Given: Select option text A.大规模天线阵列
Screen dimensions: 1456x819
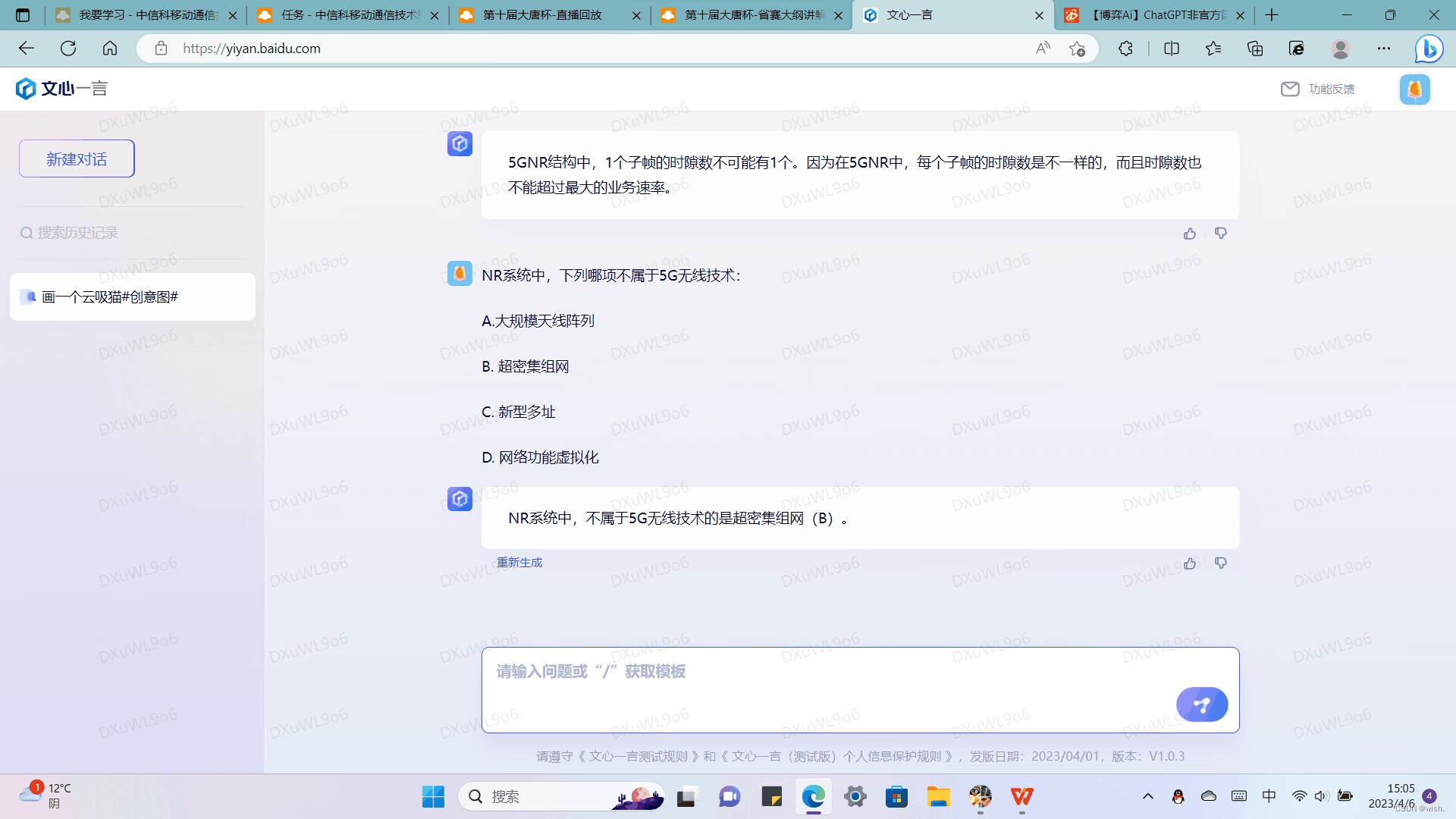Looking at the screenshot, I should 538,321.
